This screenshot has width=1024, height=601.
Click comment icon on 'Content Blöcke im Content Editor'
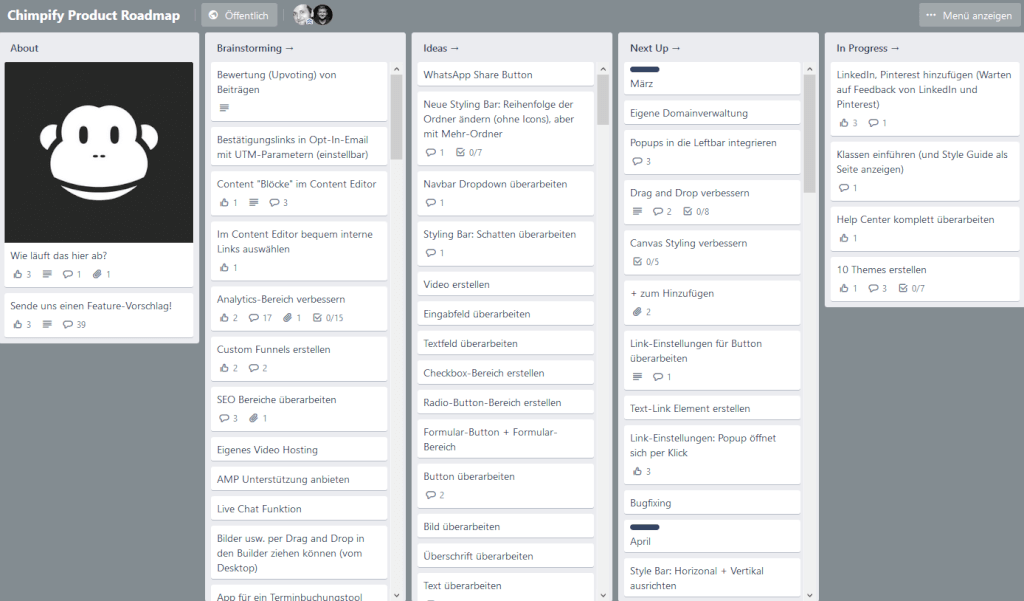tap(274, 203)
